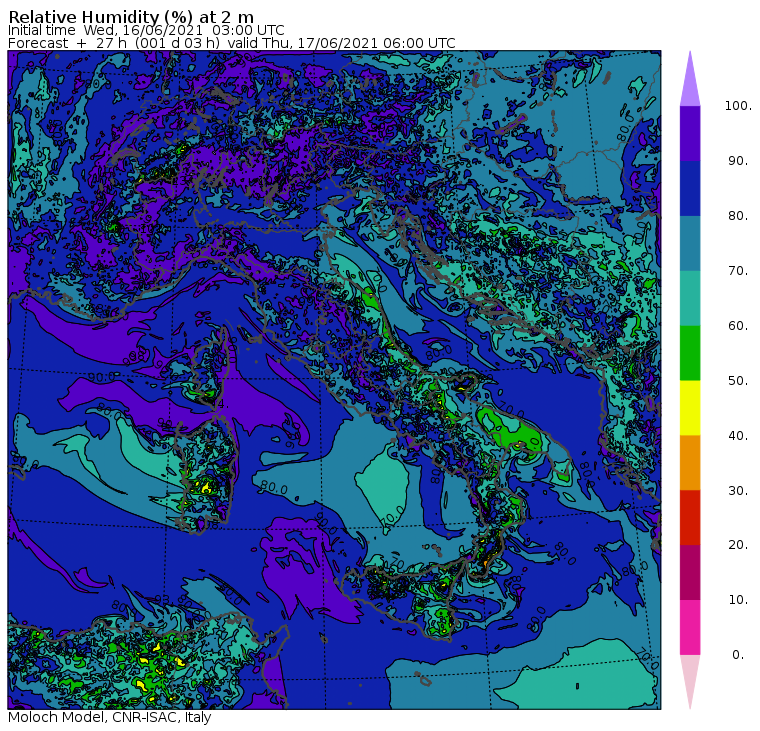Image resolution: width=760 pixels, height=731 pixels.
Task: Click the '0.' colorbar label
Action: (x=738, y=655)
